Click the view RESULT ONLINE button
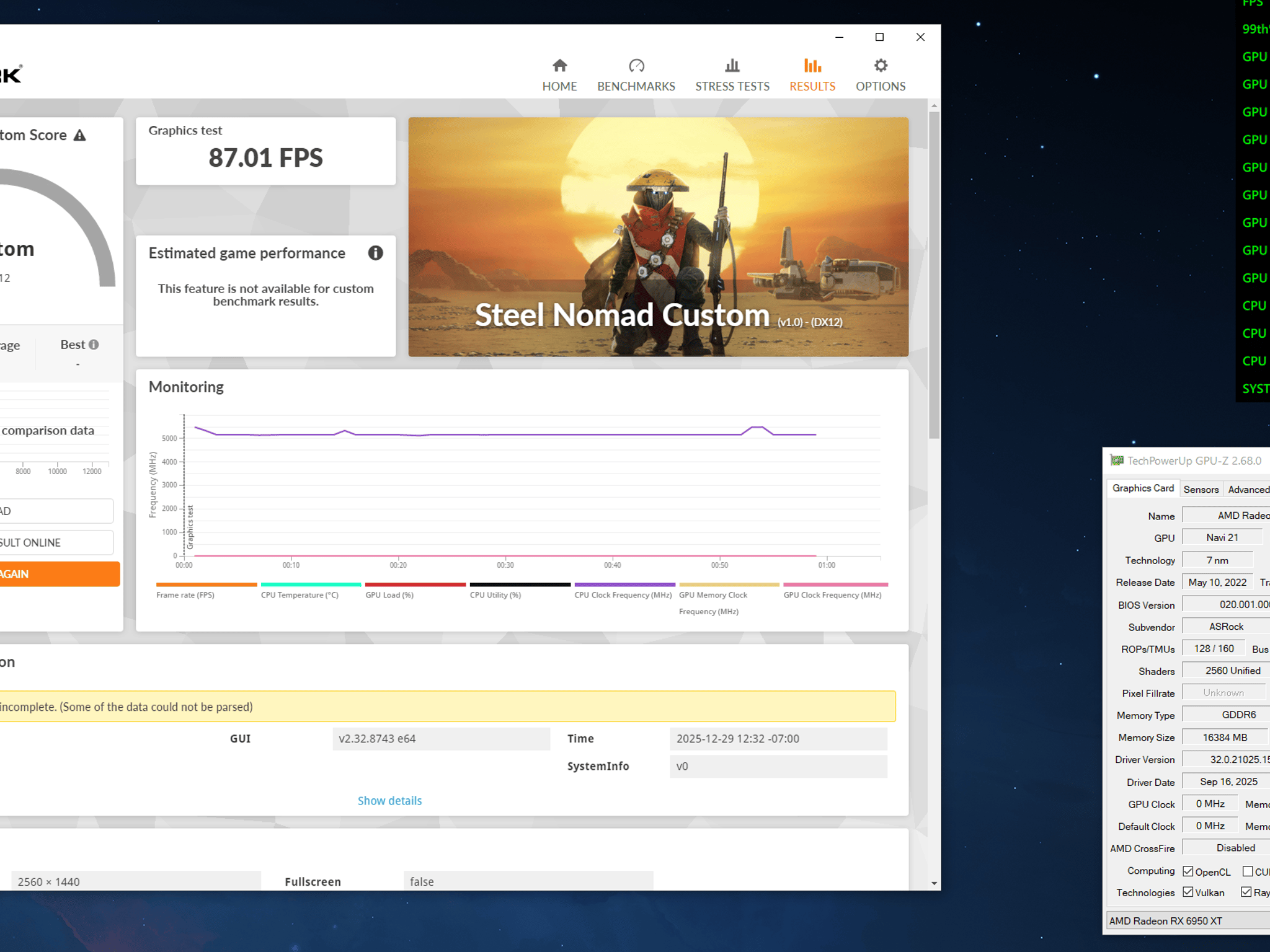This screenshot has width=1270, height=952. tap(56, 542)
